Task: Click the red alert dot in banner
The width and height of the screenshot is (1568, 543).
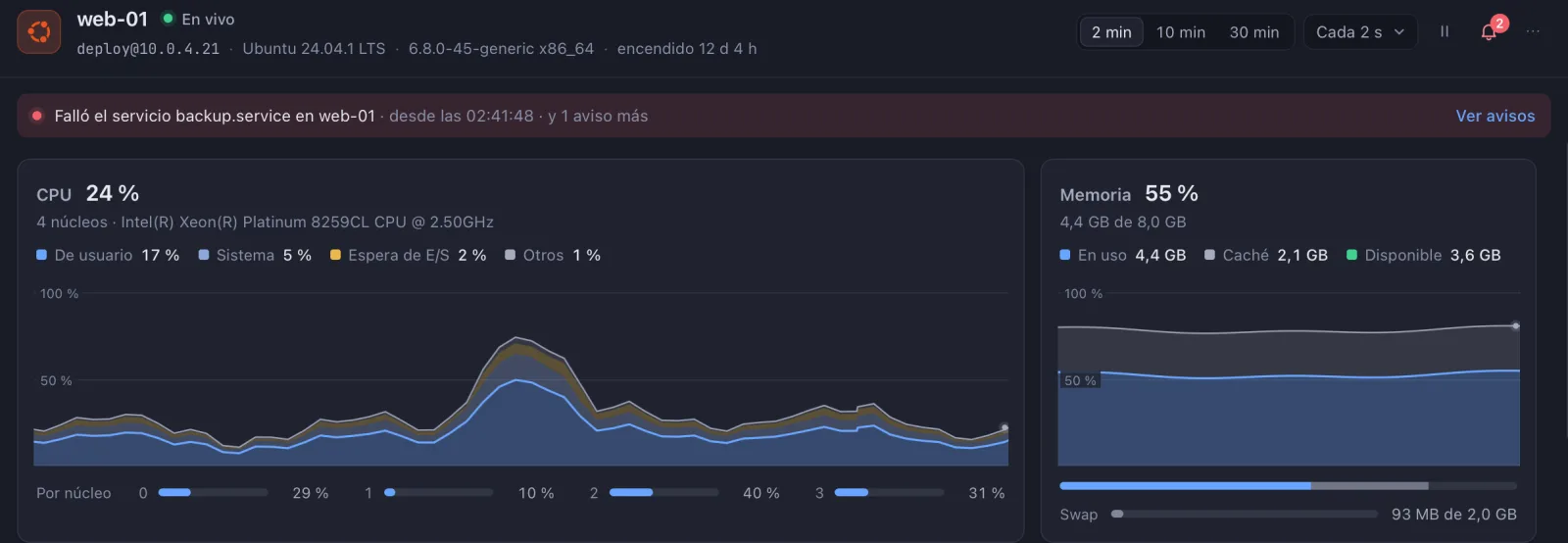Action: pos(37,116)
